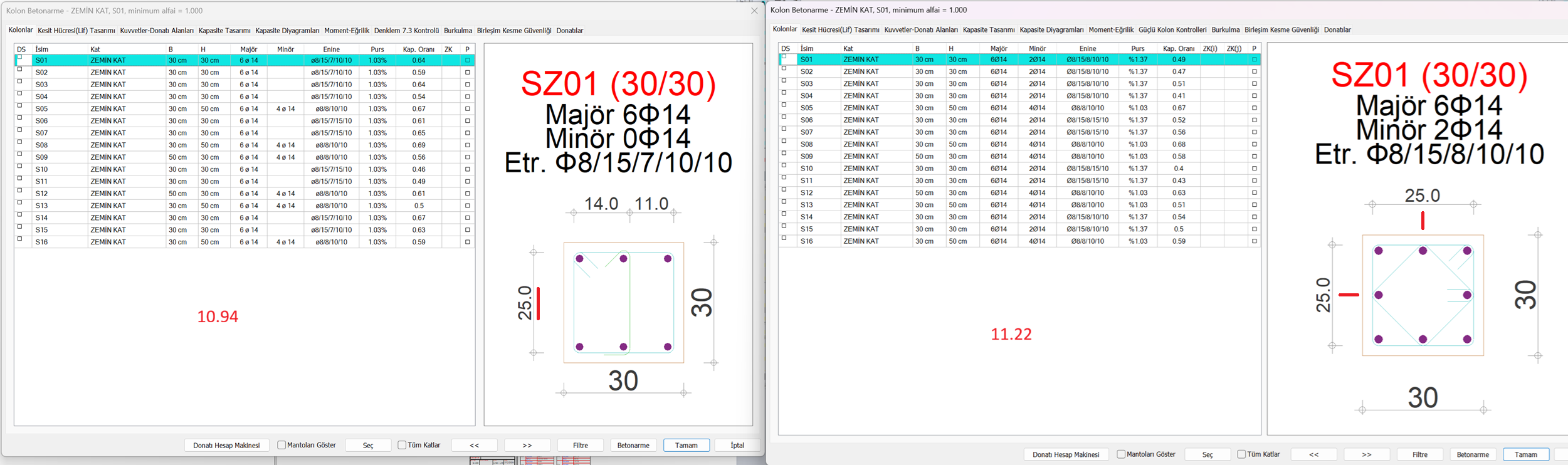Click Purs column header in left table
This screenshot has width=1568, height=465.
tap(377, 49)
